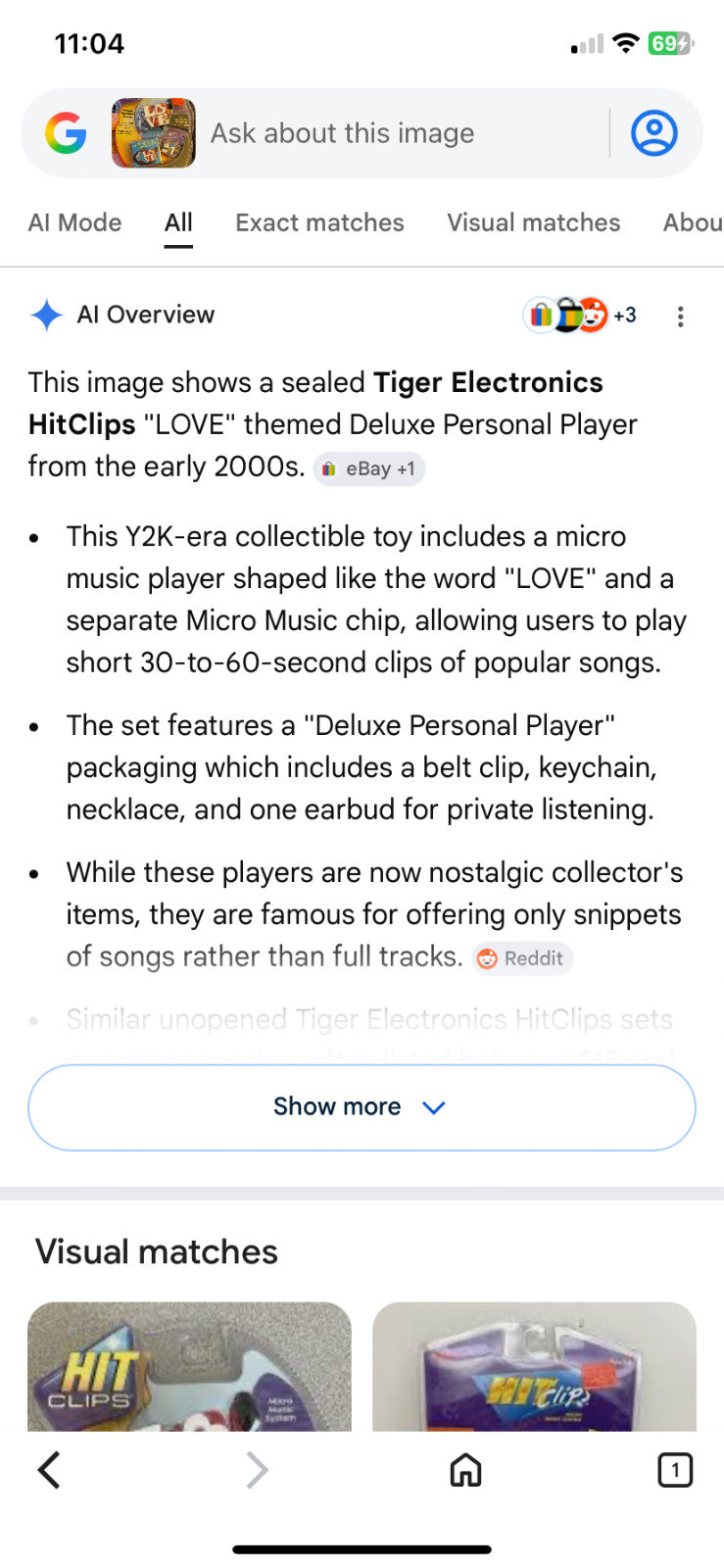The height and width of the screenshot is (1568, 724).
Task: Open AI Overview three-dot options menu
Action: (x=680, y=316)
